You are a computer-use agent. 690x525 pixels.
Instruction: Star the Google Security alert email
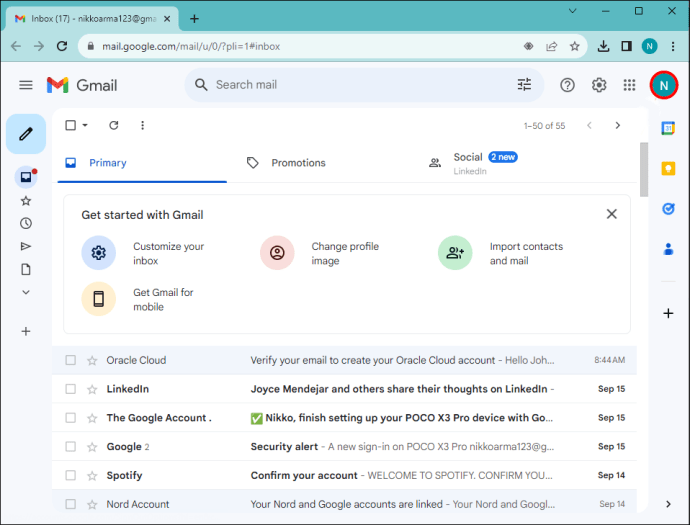[x=92, y=447]
